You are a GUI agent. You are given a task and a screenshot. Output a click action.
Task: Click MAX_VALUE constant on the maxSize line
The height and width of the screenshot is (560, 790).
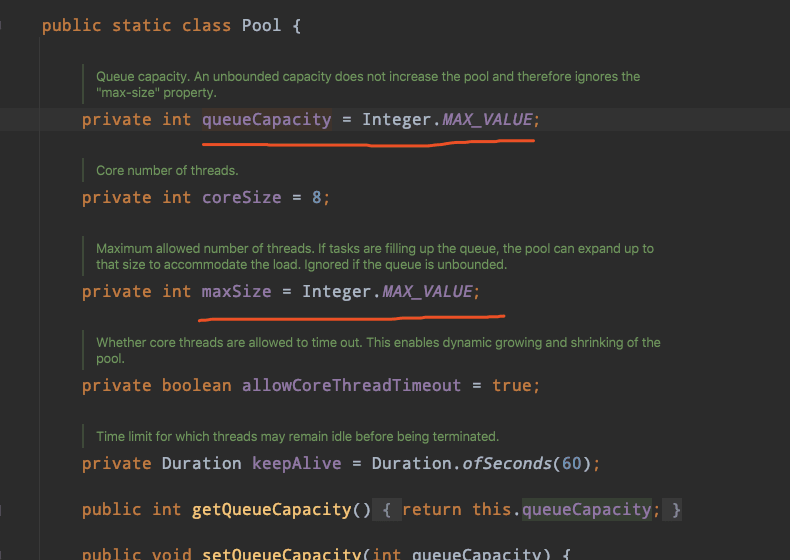(427, 291)
